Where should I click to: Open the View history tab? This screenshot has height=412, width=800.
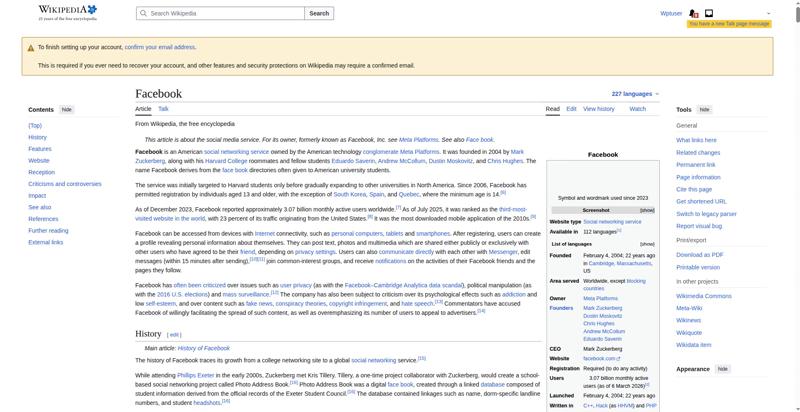click(599, 109)
